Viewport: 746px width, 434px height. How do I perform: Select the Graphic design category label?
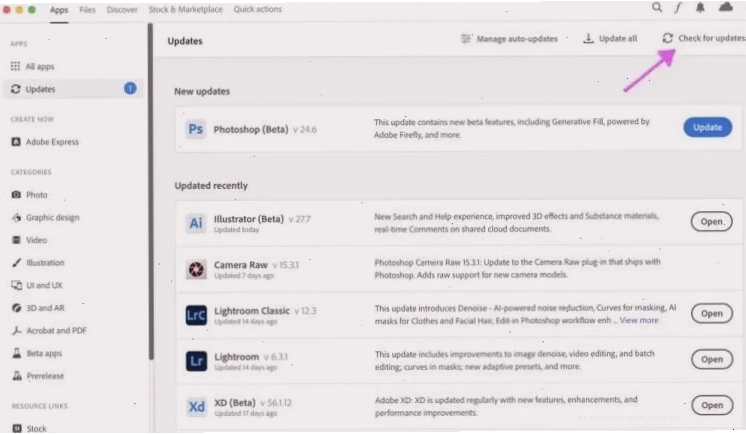(52, 217)
